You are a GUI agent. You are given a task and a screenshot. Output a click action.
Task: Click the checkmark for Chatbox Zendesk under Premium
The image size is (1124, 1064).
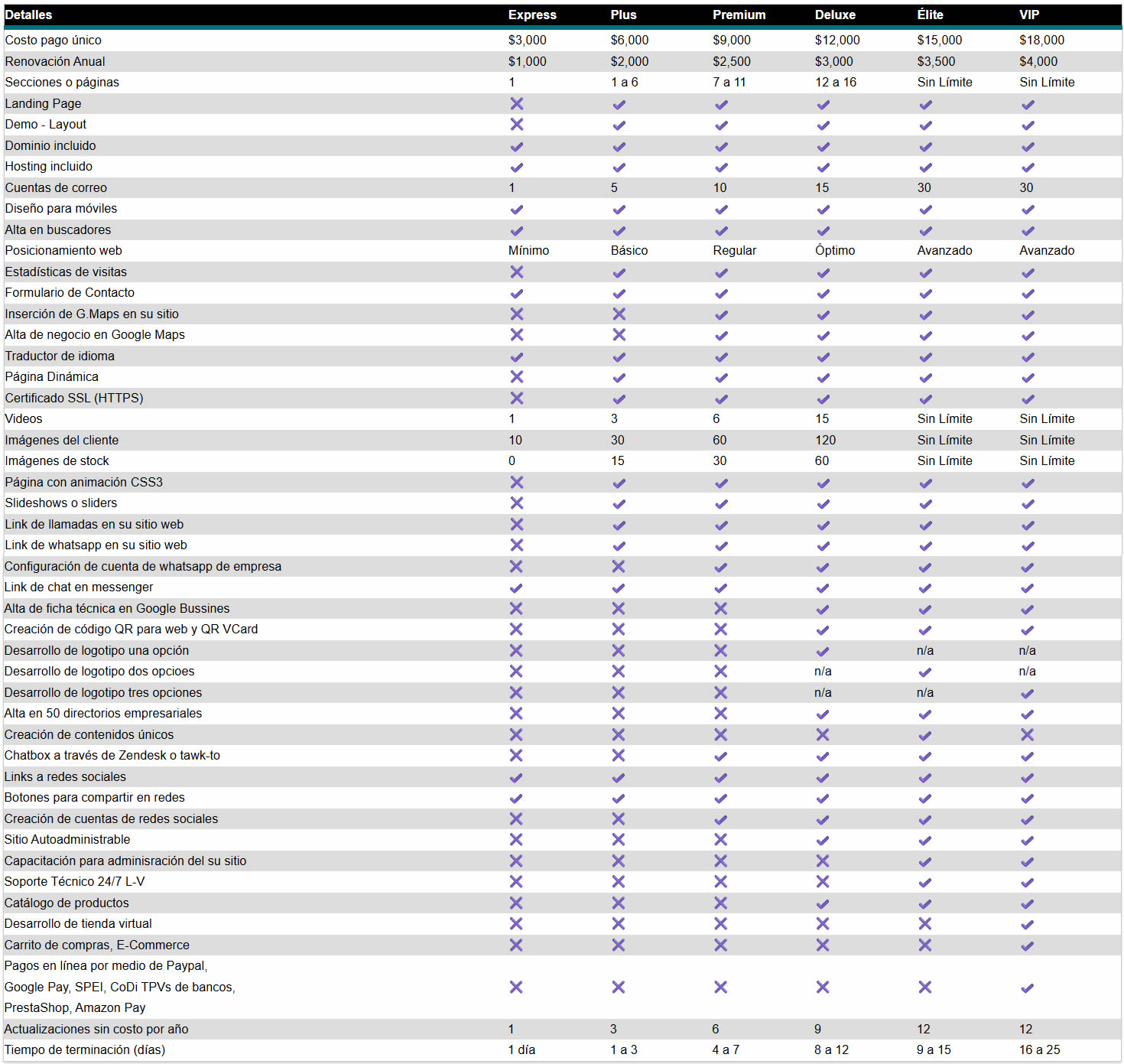point(720,757)
